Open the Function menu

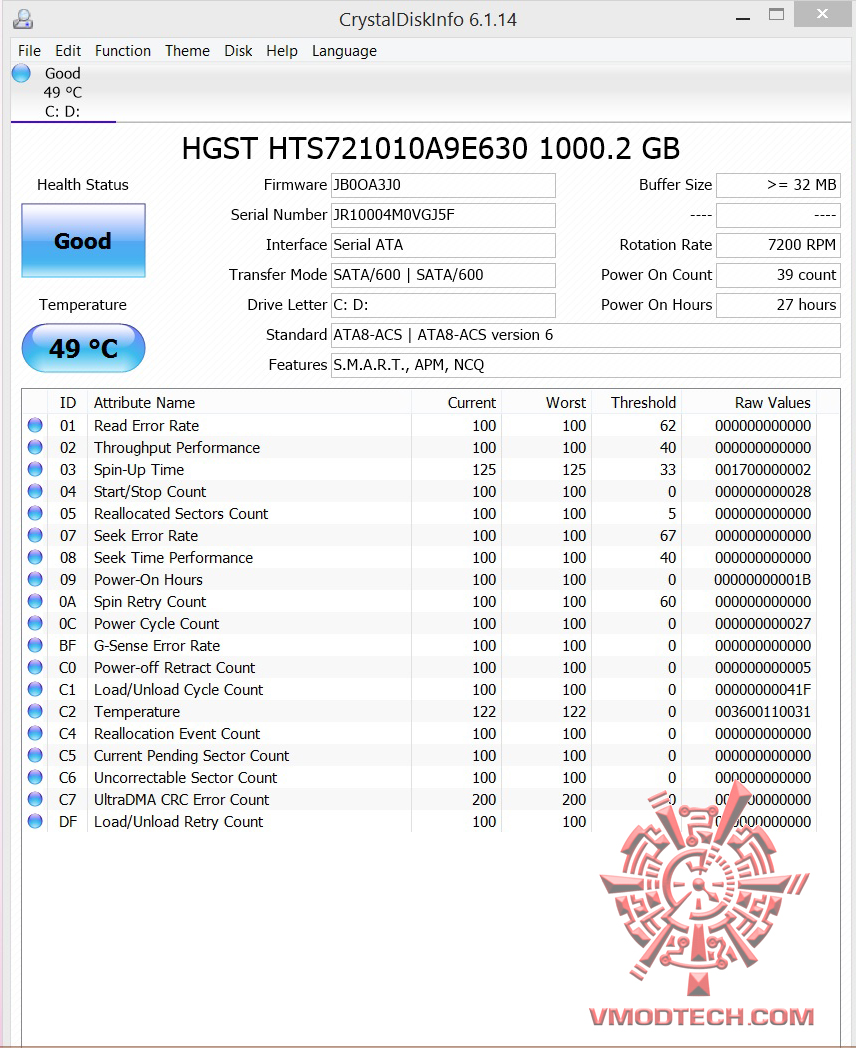coord(123,51)
